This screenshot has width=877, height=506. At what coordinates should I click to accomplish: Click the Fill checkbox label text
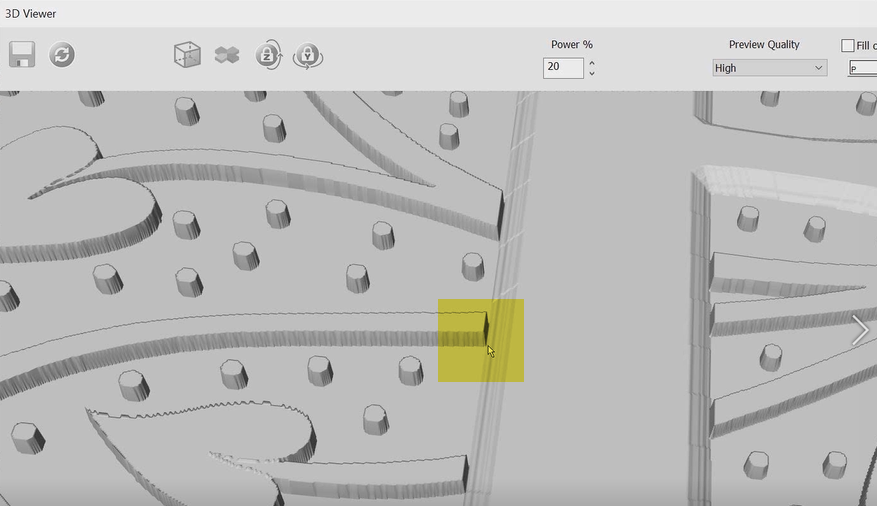click(x=866, y=45)
